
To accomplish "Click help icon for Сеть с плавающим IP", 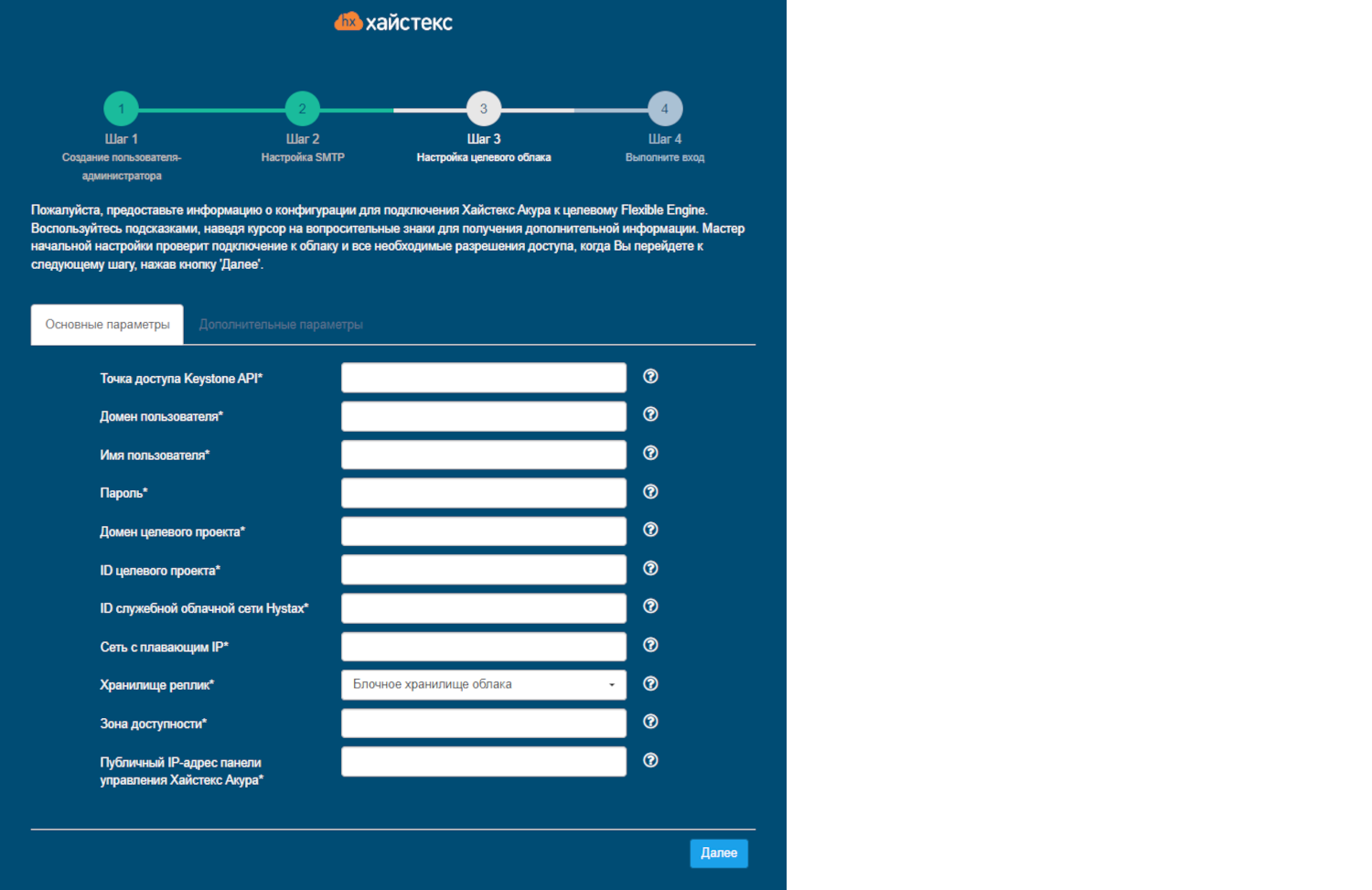I will tap(650, 645).
